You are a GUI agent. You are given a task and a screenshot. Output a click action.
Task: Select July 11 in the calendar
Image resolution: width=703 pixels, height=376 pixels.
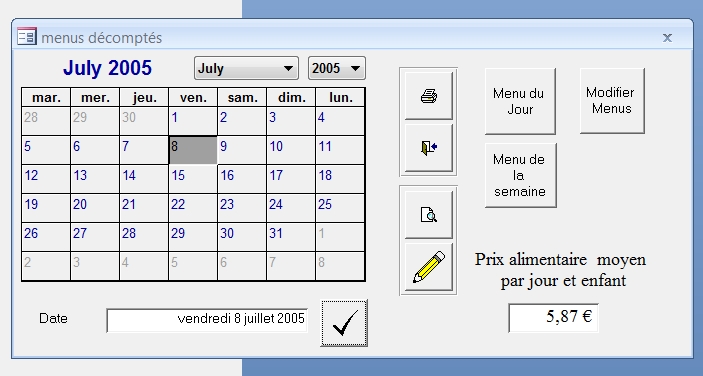point(340,150)
